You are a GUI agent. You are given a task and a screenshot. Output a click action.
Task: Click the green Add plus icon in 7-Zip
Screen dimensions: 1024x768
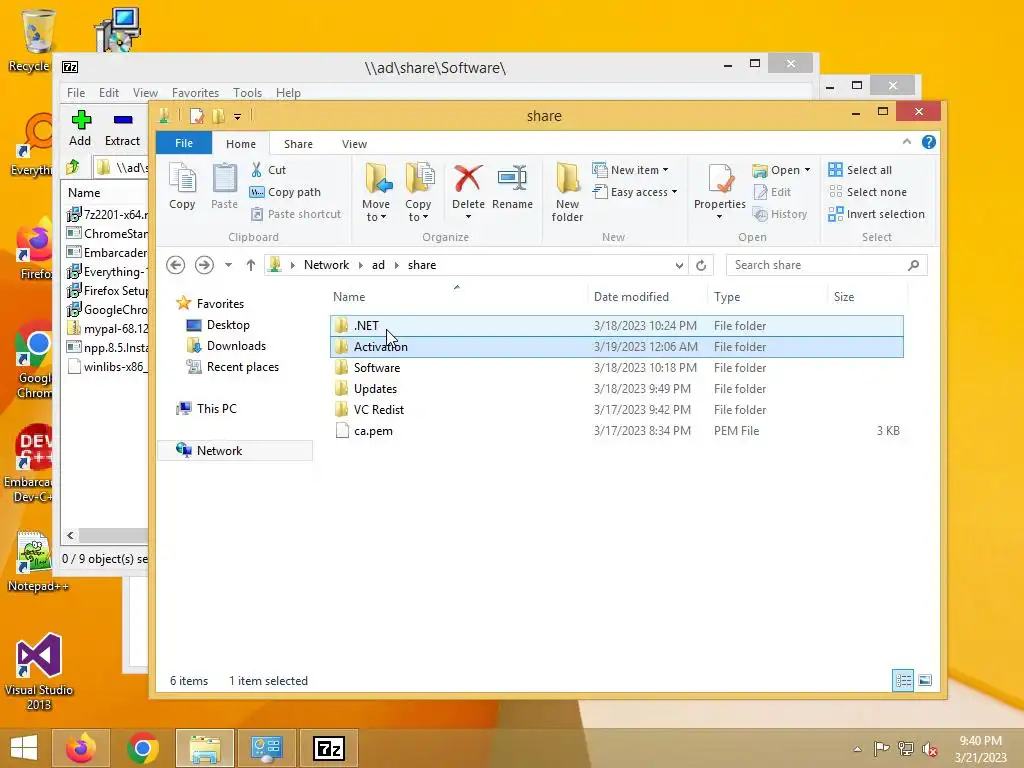coord(81,120)
